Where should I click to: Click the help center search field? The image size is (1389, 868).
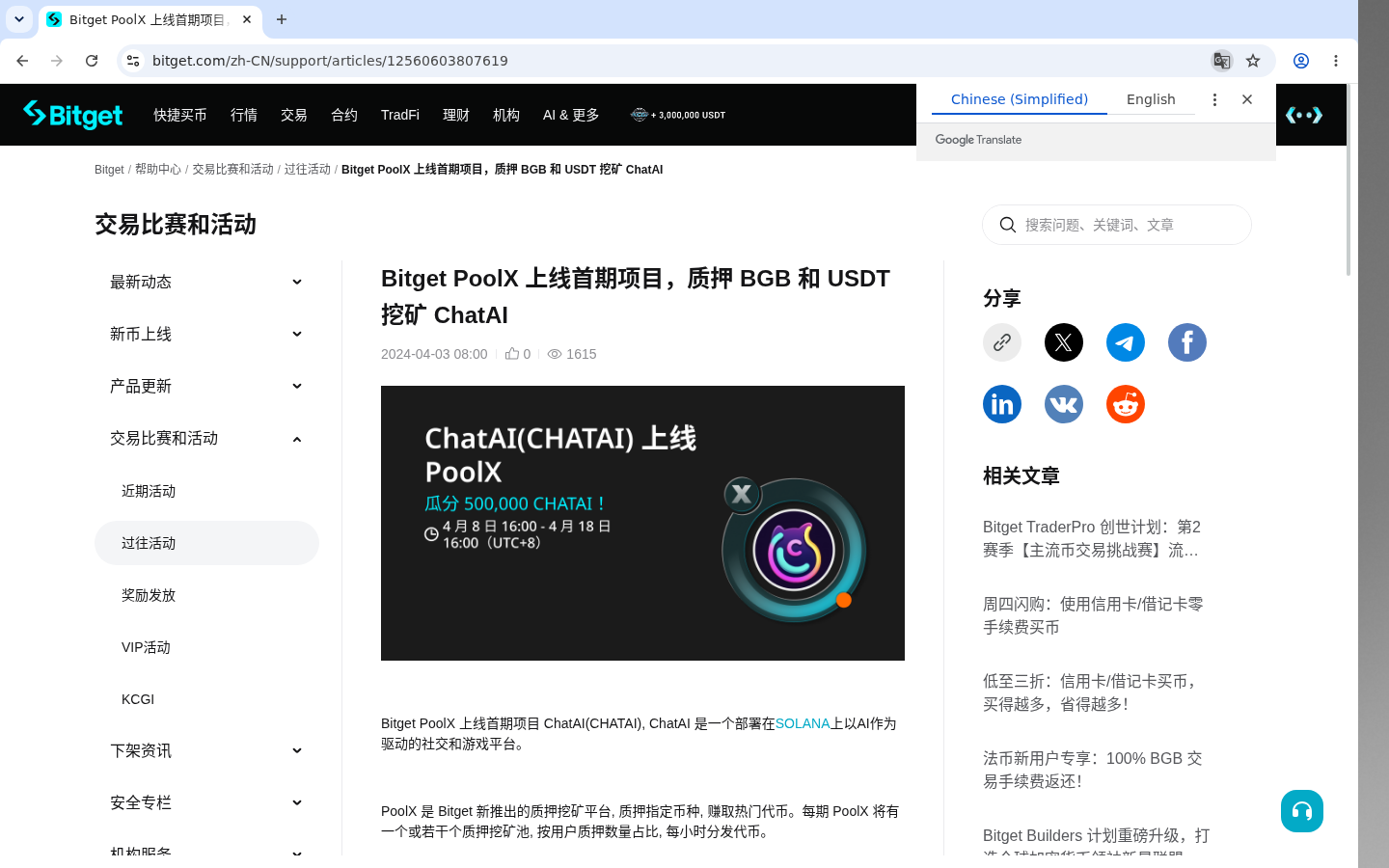[x=1117, y=225]
